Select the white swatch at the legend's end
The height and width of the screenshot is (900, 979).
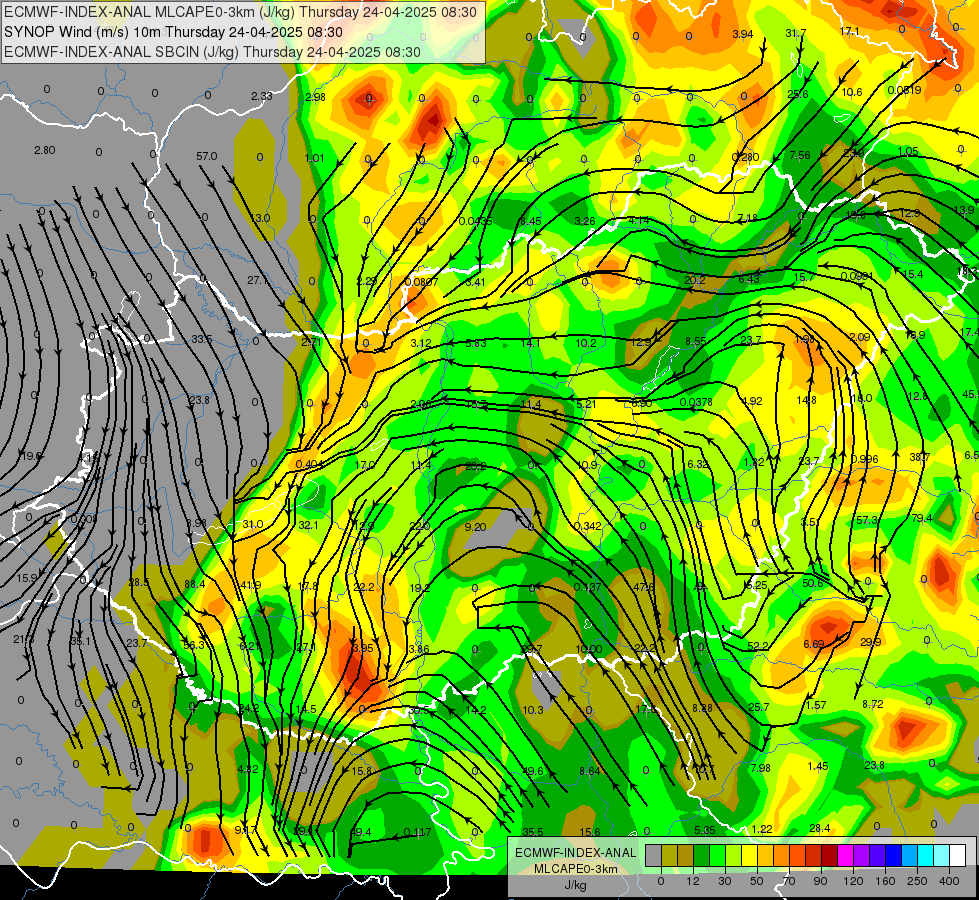pos(958,855)
